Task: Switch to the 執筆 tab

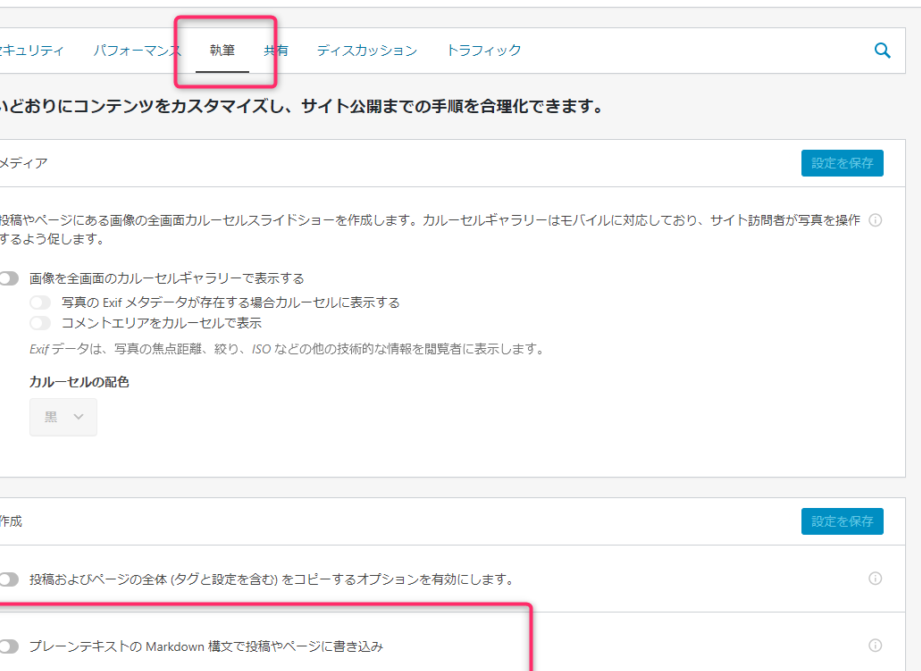Action: (222, 49)
